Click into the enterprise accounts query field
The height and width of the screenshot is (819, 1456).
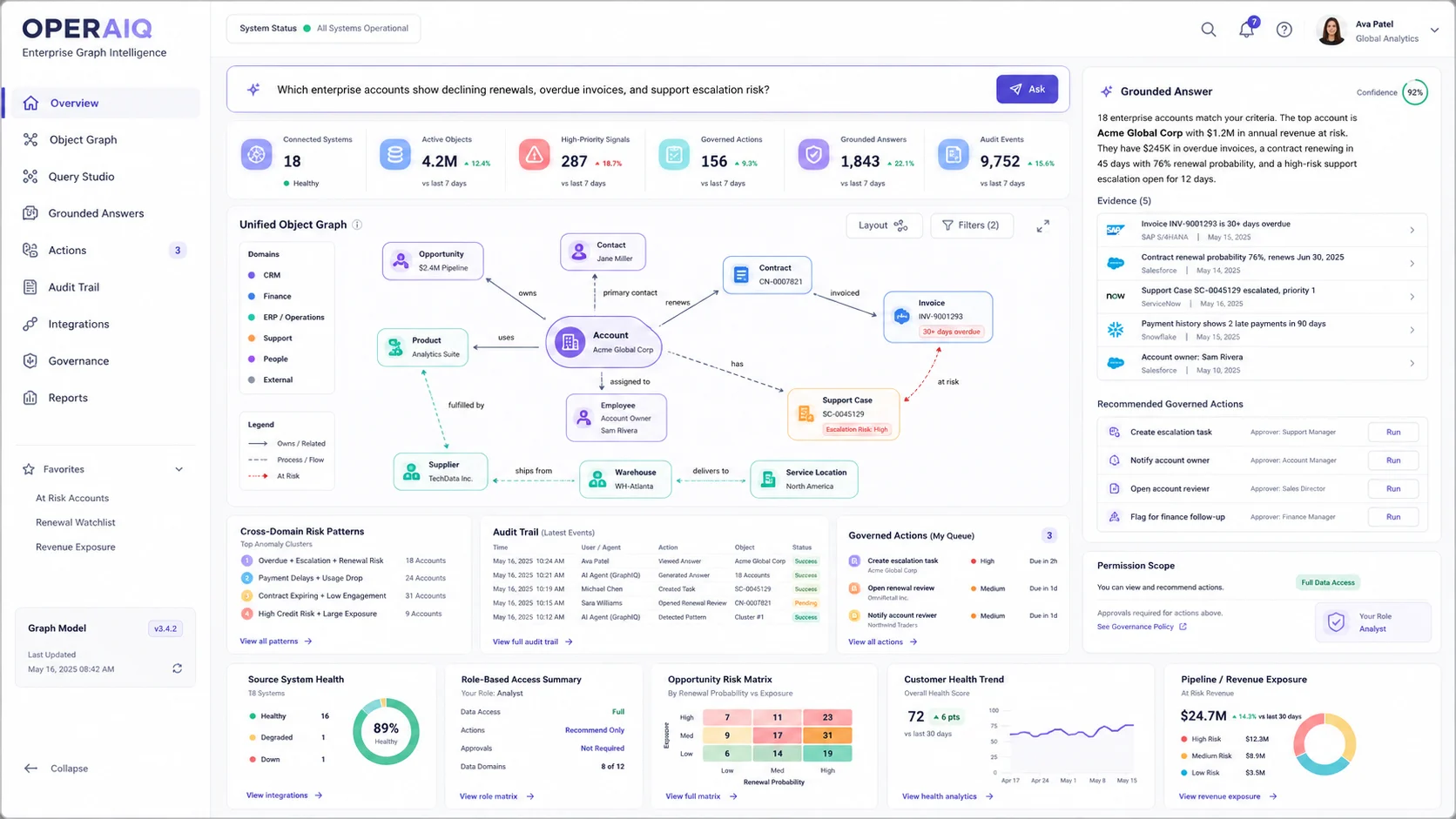(627, 90)
